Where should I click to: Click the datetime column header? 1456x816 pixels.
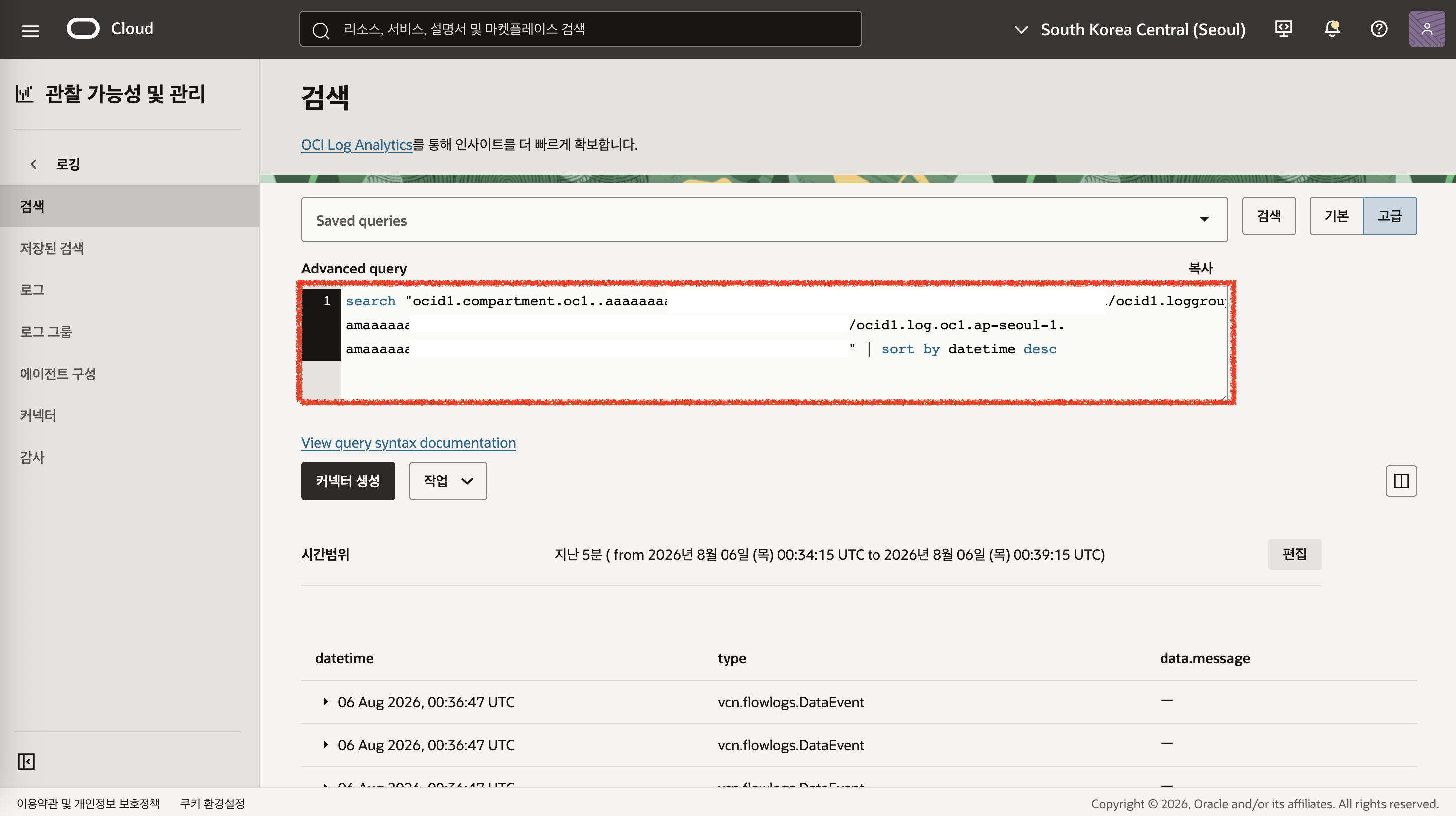coord(344,658)
